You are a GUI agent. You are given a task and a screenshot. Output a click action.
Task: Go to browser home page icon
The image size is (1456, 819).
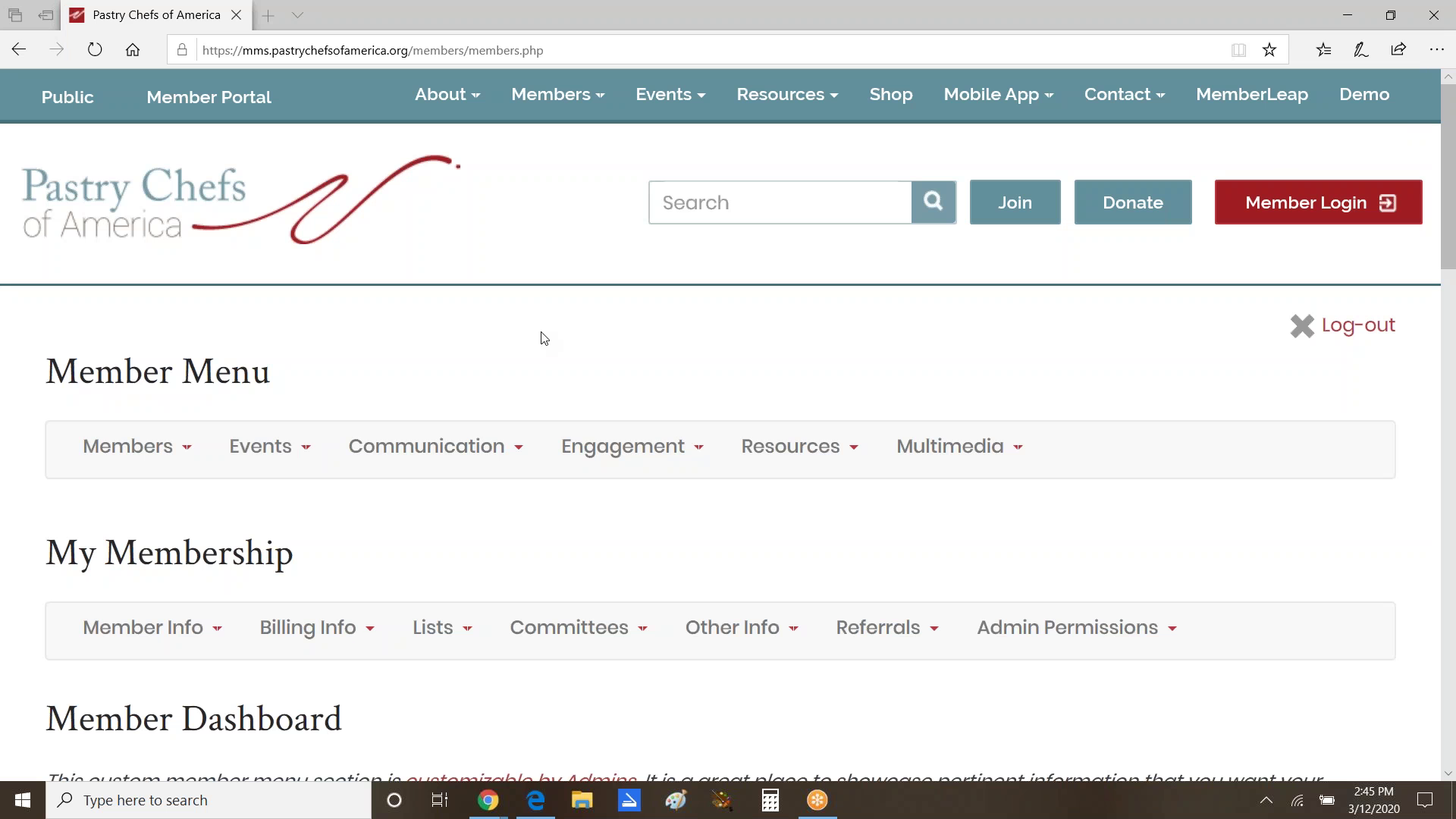[133, 50]
